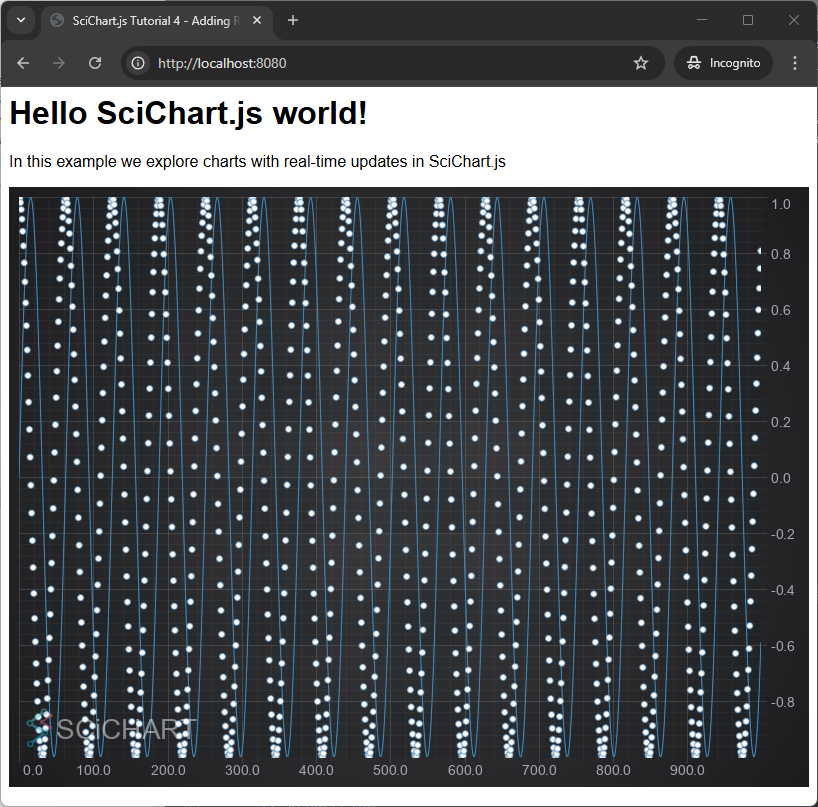Click the 0.4 label on the Y axis
The width and height of the screenshot is (818, 807).
click(780, 366)
